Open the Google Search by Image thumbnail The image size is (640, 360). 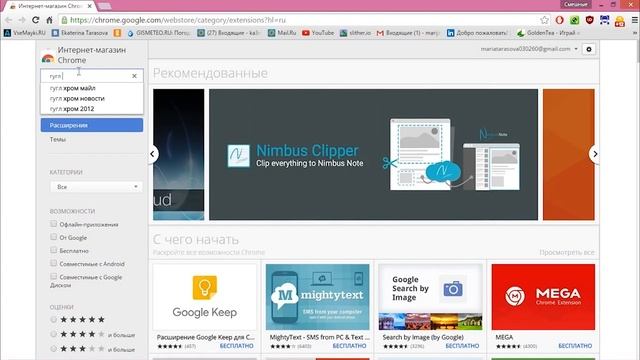(x=430, y=297)
